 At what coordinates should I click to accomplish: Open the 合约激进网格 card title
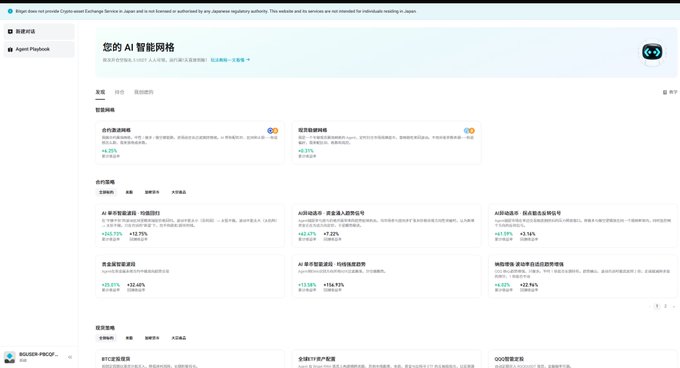click(116, 130)
